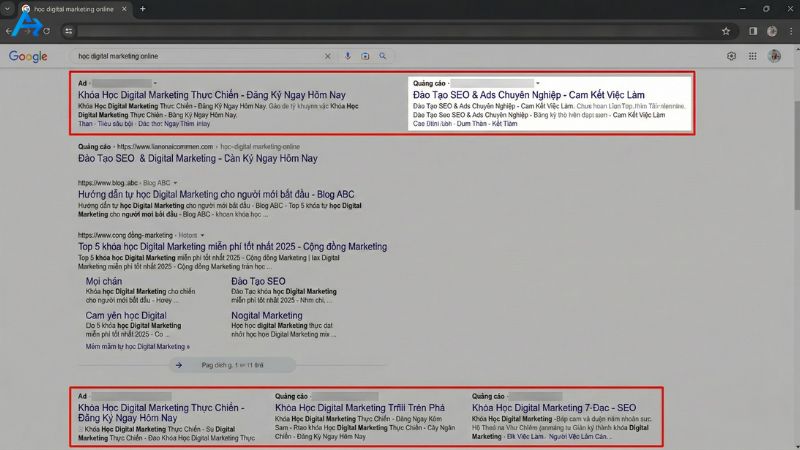800x450 pixels.
Task: Open ad 'Đào Tạo SEO & Digital Marketing'
Action: (x=197, y=159)
